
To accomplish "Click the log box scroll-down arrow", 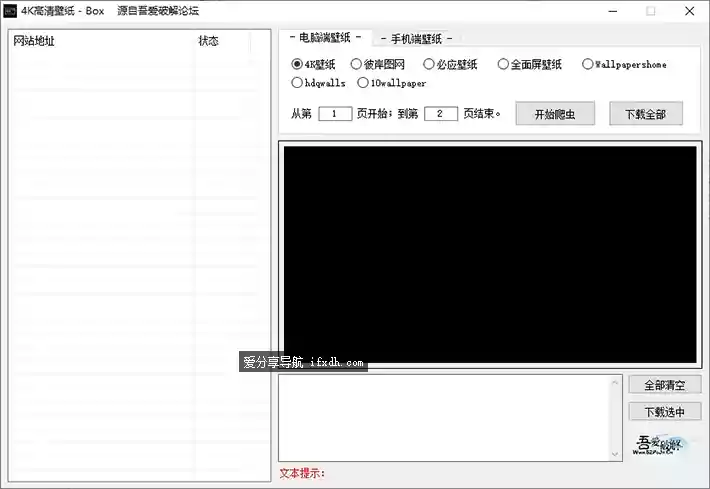I will tap(615, 454).
